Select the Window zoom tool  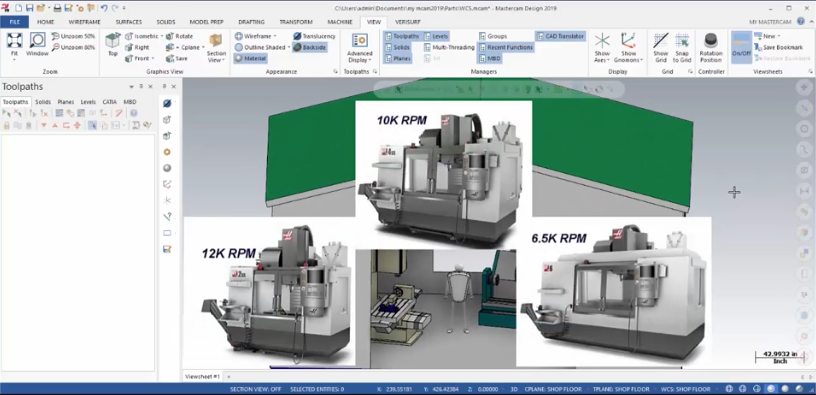coord(37,41)
